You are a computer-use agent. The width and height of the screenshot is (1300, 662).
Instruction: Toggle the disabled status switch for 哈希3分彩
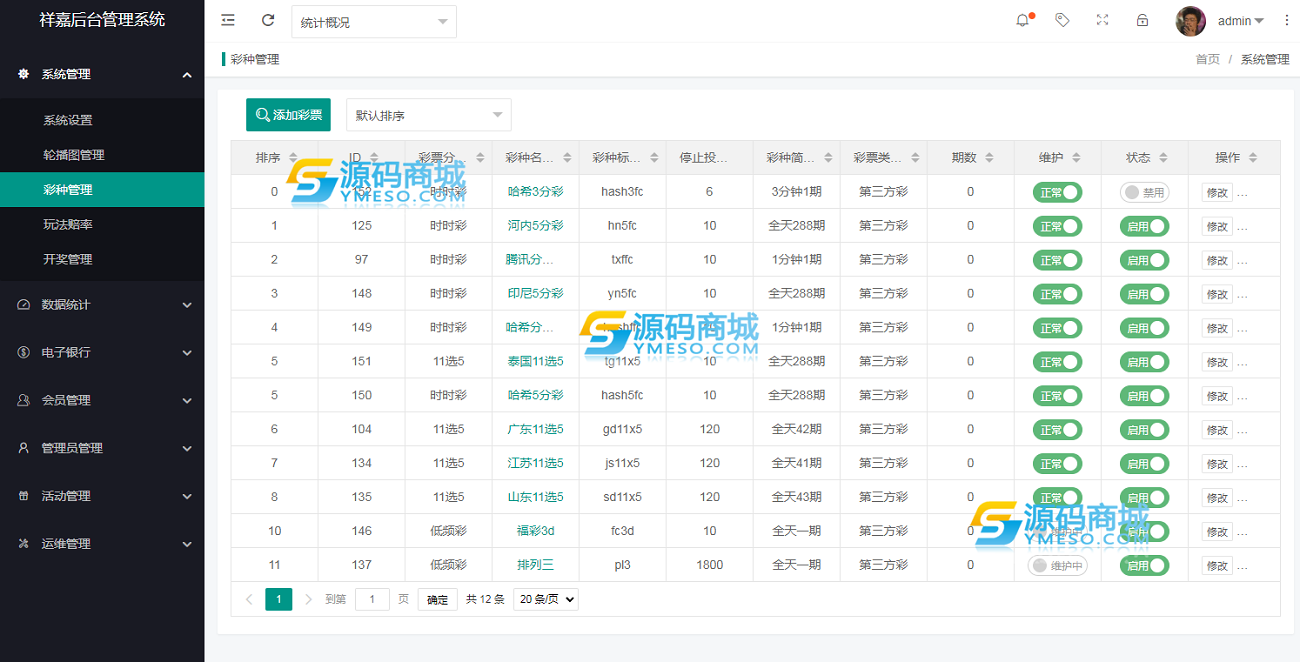1144,192
